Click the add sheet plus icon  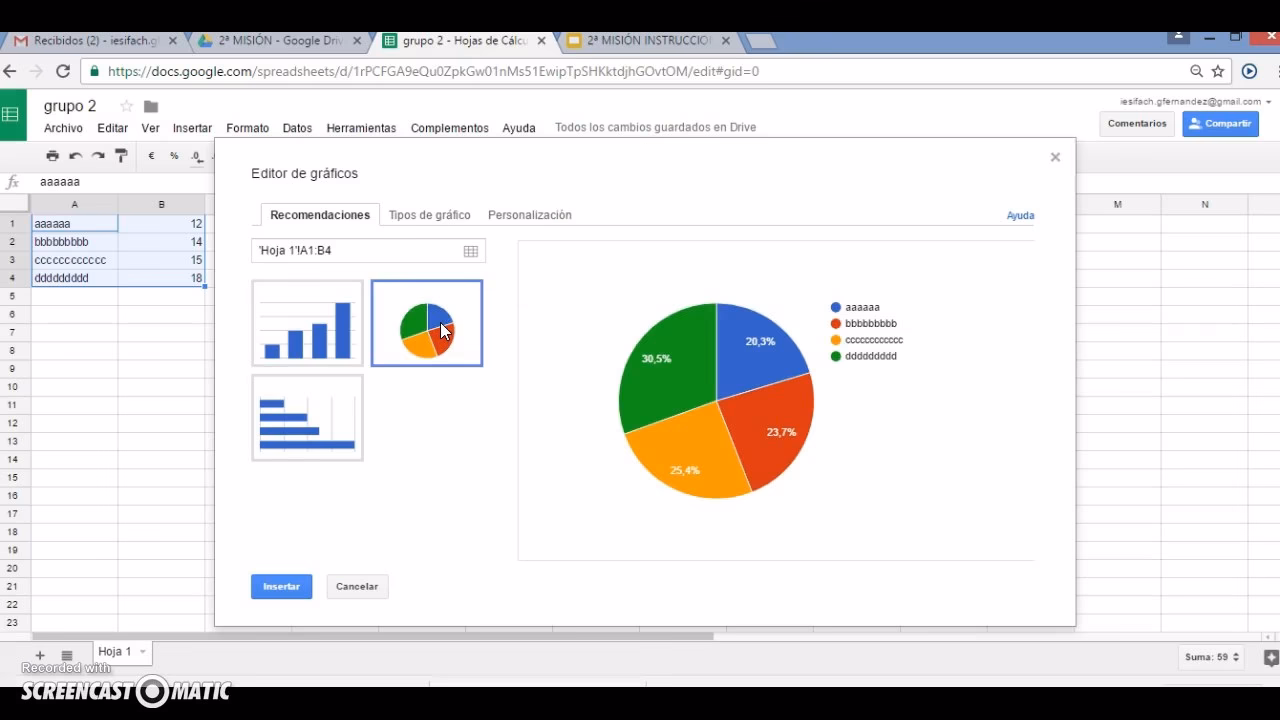coord(40,656)
